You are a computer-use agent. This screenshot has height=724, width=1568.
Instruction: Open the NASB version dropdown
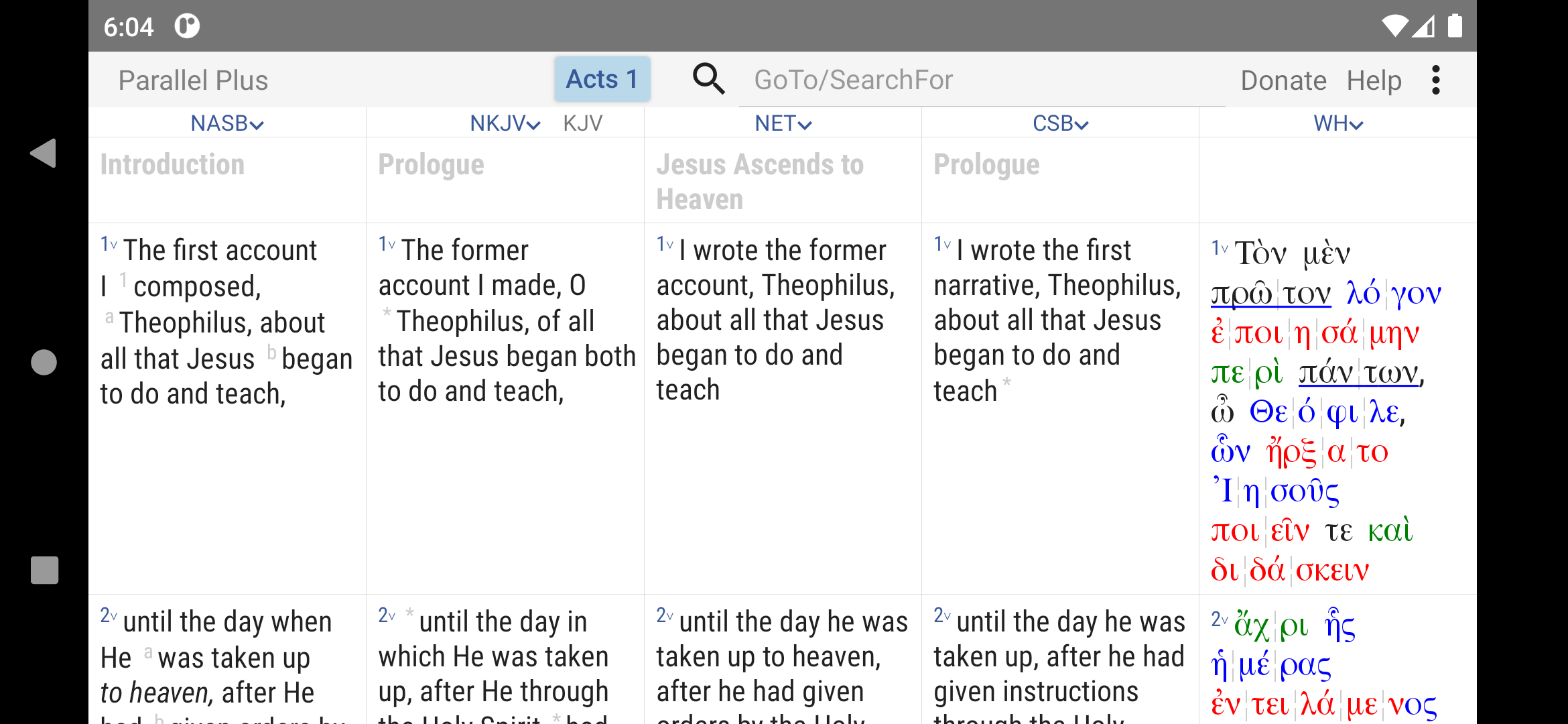(x=227, y=123)
